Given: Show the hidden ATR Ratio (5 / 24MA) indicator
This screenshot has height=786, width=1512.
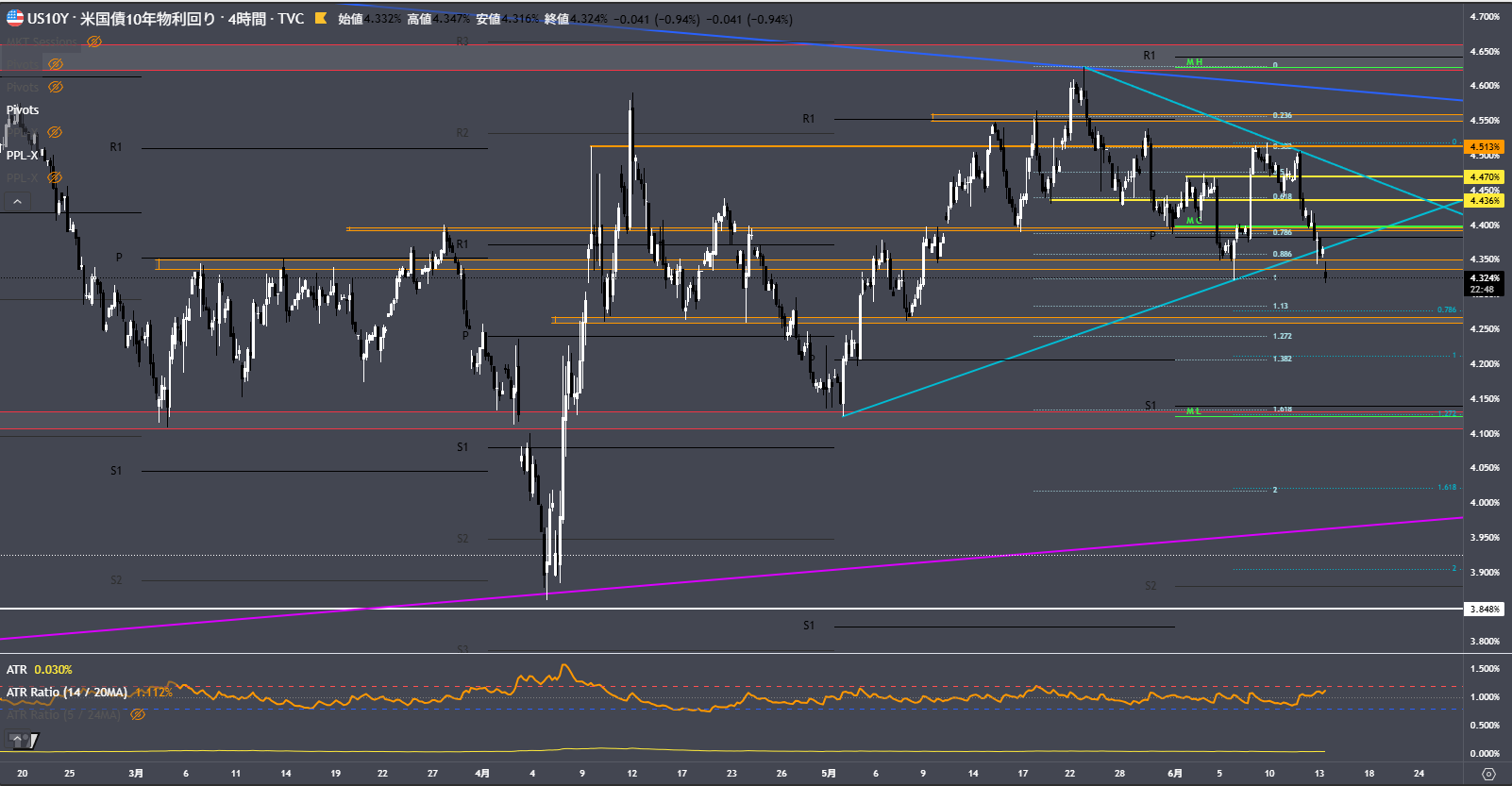Looking at the screenshot, I should (x=138, y=714).
